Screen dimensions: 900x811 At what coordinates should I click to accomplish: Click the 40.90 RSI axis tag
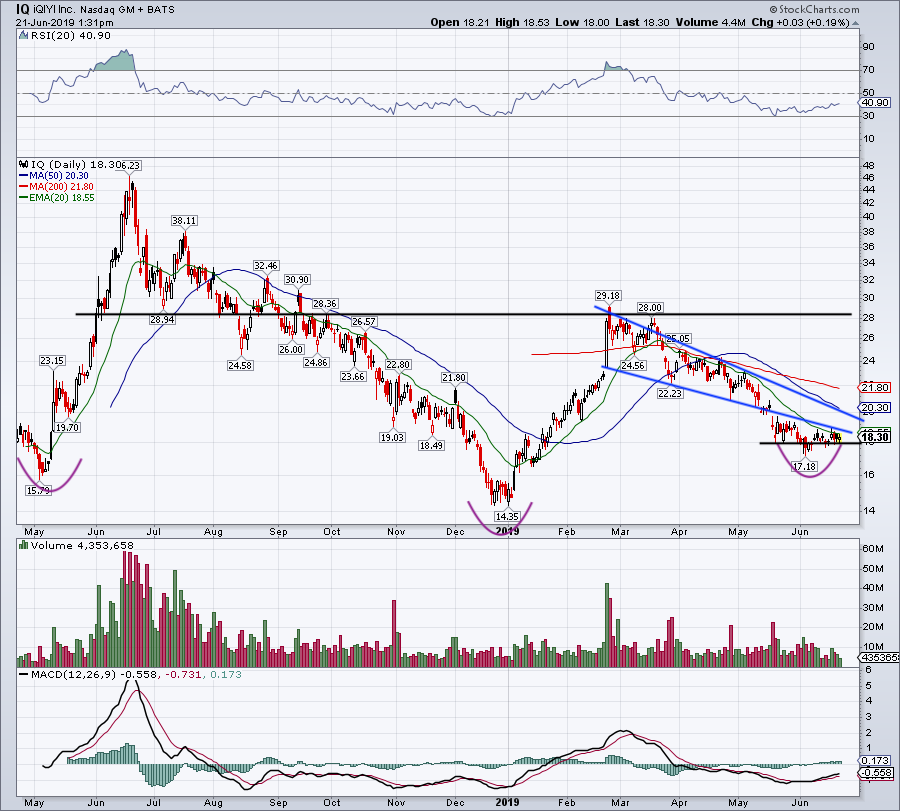click(875, 103)
